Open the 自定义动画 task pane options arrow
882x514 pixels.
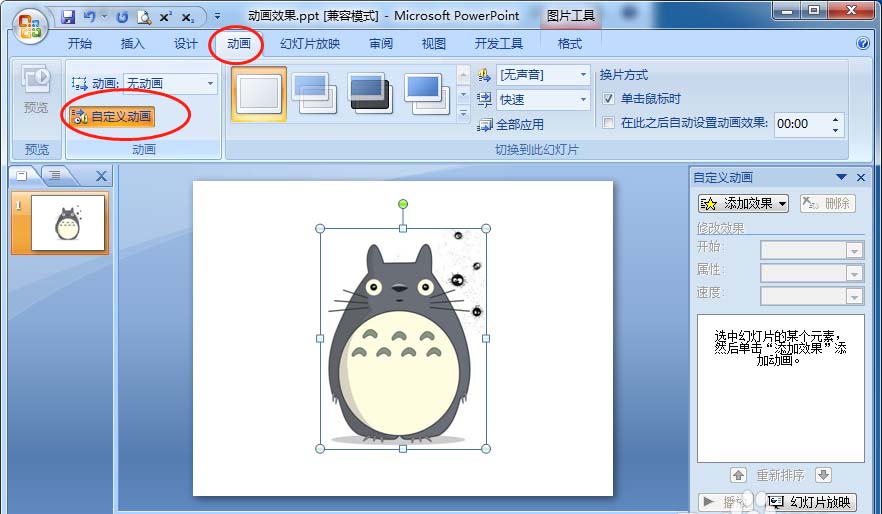(x=842, y=177)
